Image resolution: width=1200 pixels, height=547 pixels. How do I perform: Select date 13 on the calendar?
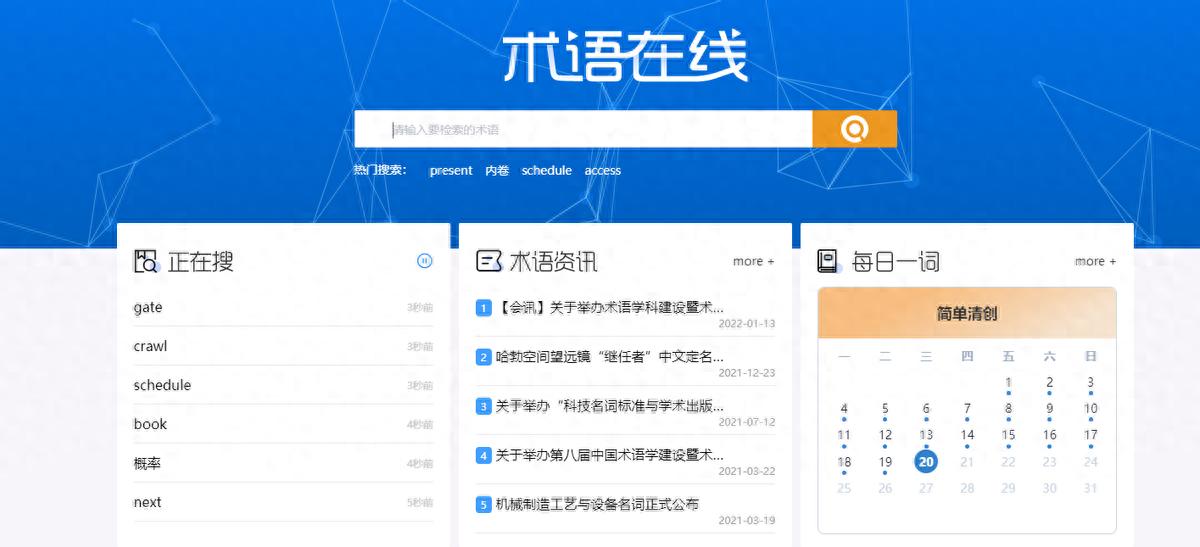coord(926,435)
